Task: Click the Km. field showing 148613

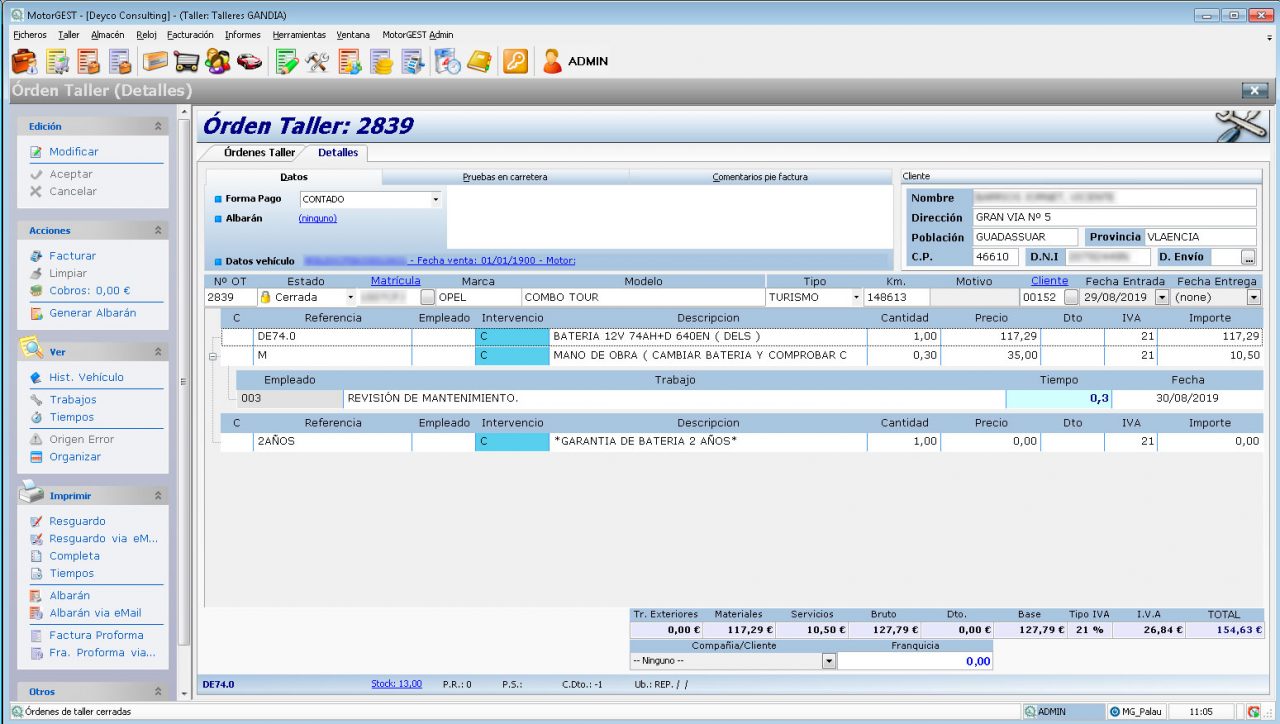Action: point(897,297)
